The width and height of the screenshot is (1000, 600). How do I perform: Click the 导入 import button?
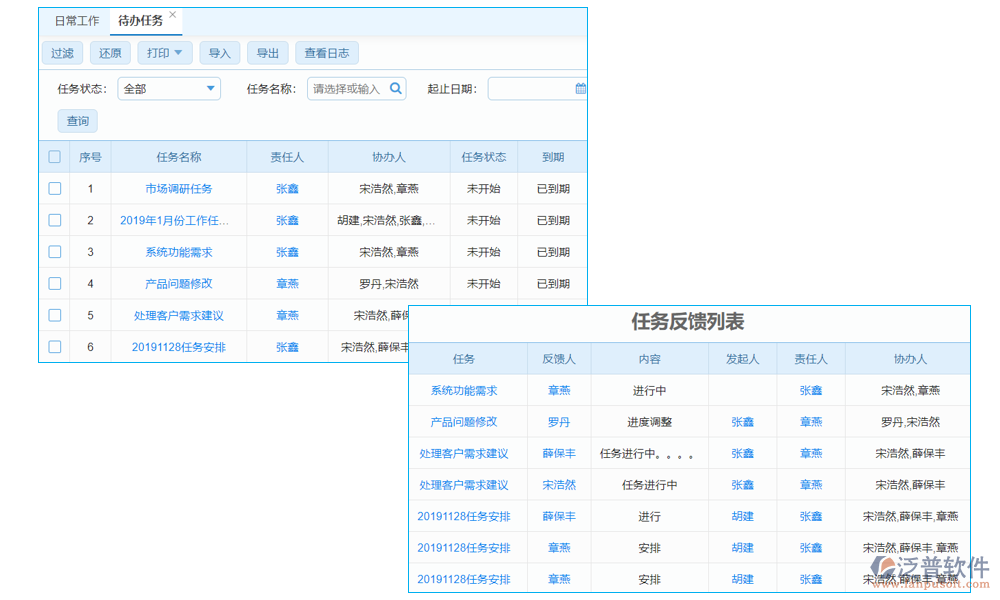(220, 53)
